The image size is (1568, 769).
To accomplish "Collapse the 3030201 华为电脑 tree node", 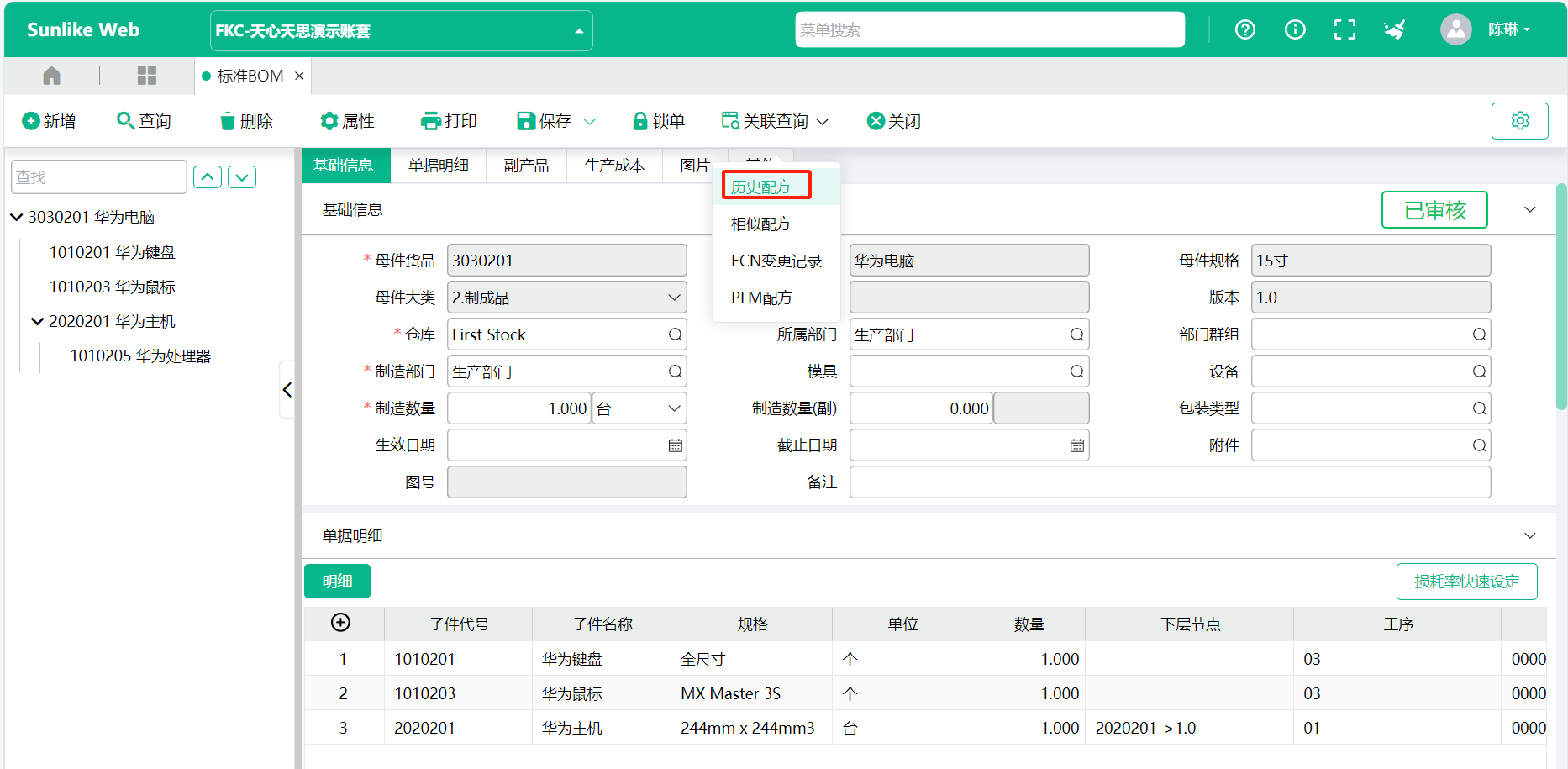I will pyautogui.click(x=16, y=217).
